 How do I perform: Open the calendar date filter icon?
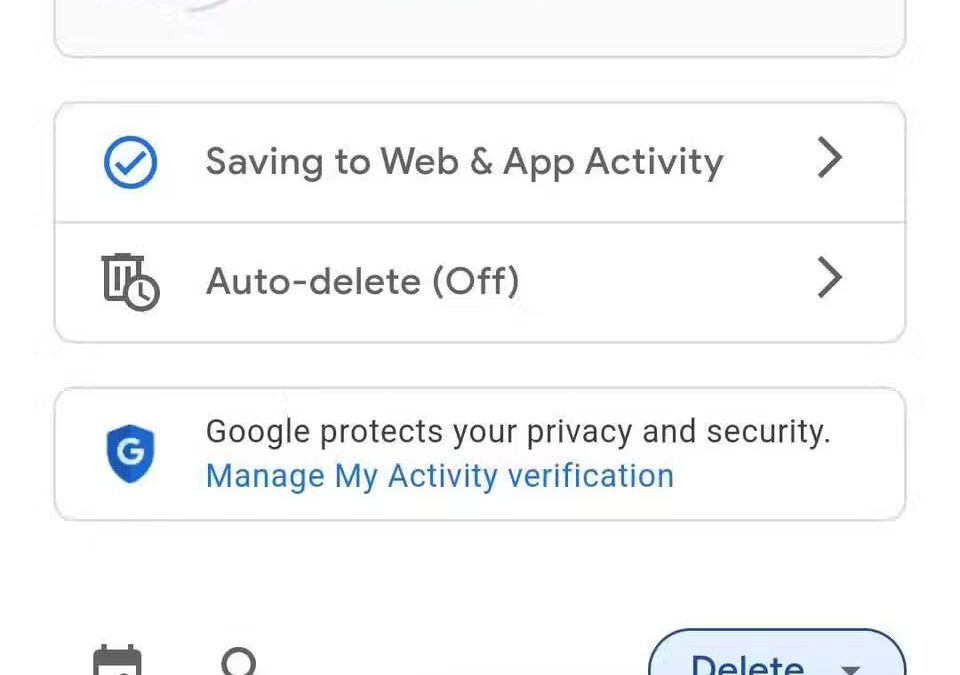click(117, 662)
